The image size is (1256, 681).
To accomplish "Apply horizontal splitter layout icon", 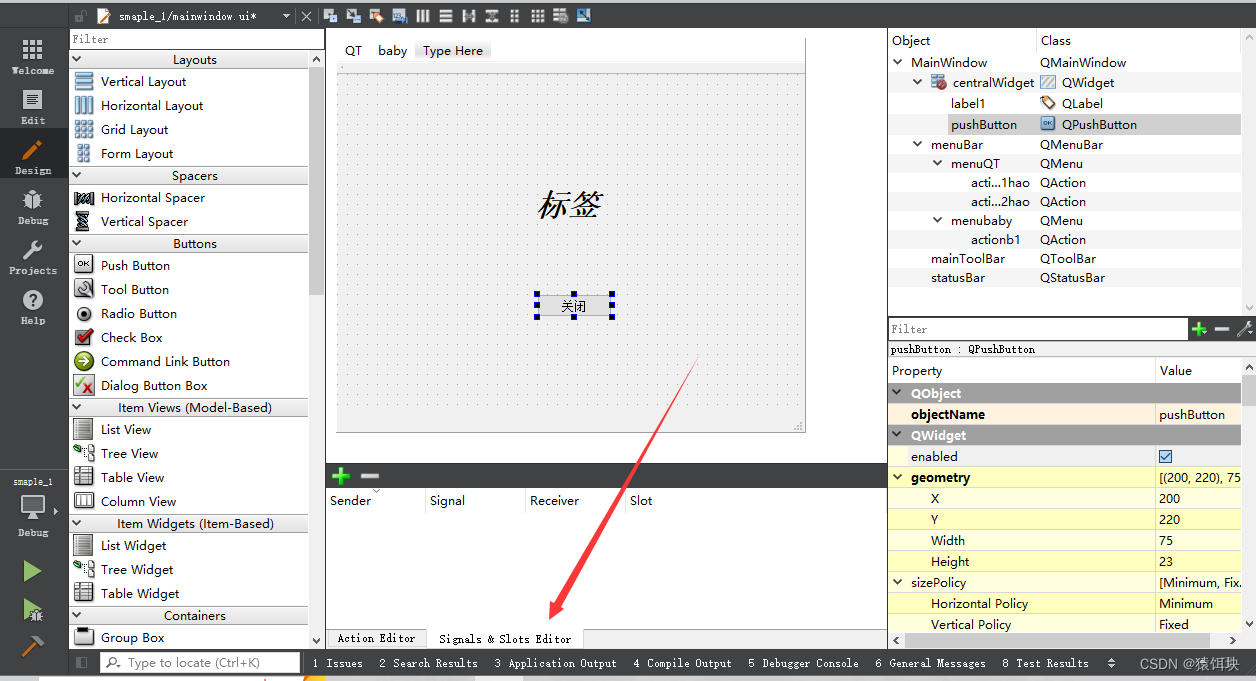I will coord(469,15).
